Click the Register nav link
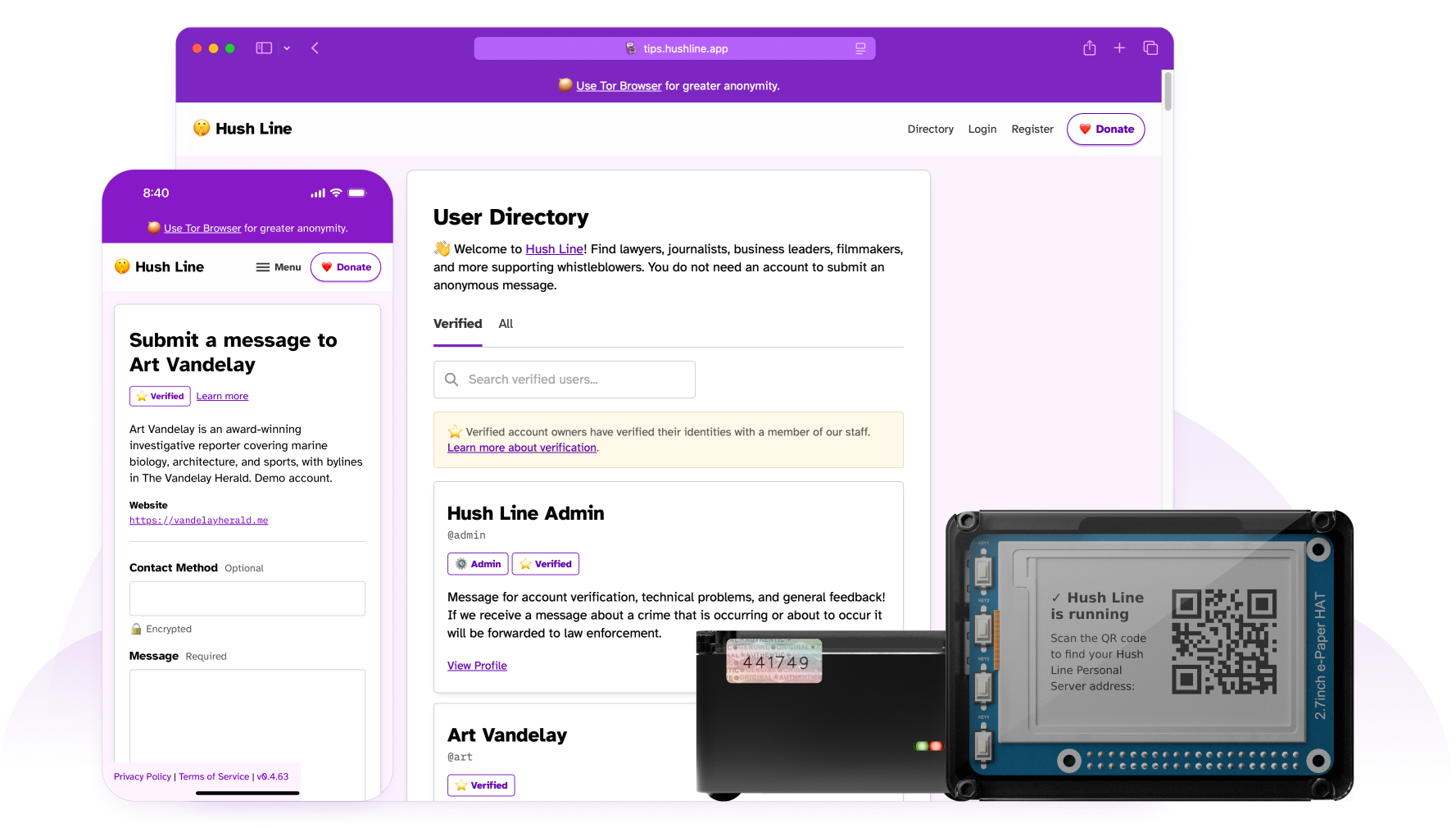 pos(1032,130)
